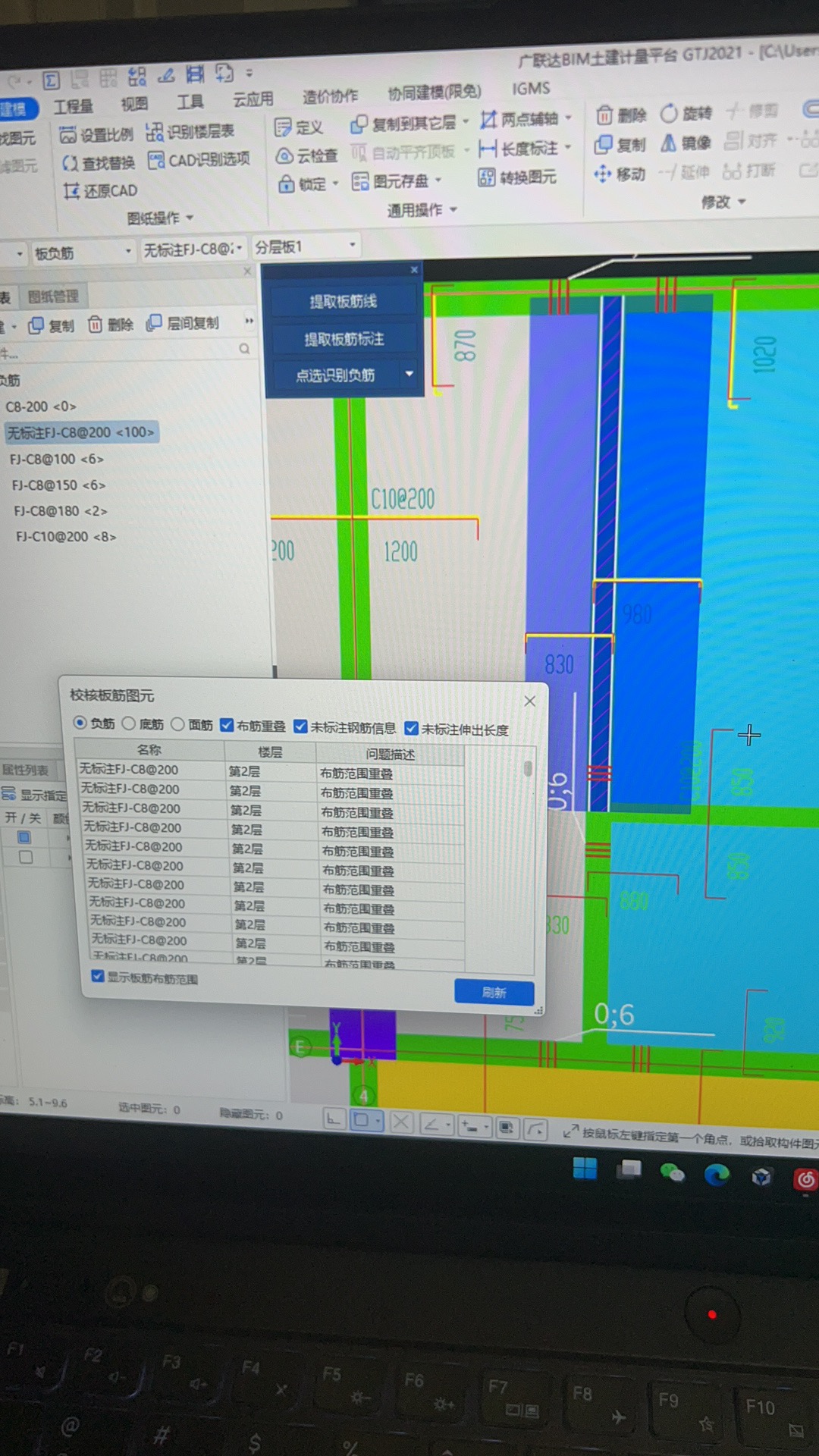The height and width of the screenshot is (1456, 819).
Task: Open the 造价协作 ribbon tab
Action: (330, 96)
